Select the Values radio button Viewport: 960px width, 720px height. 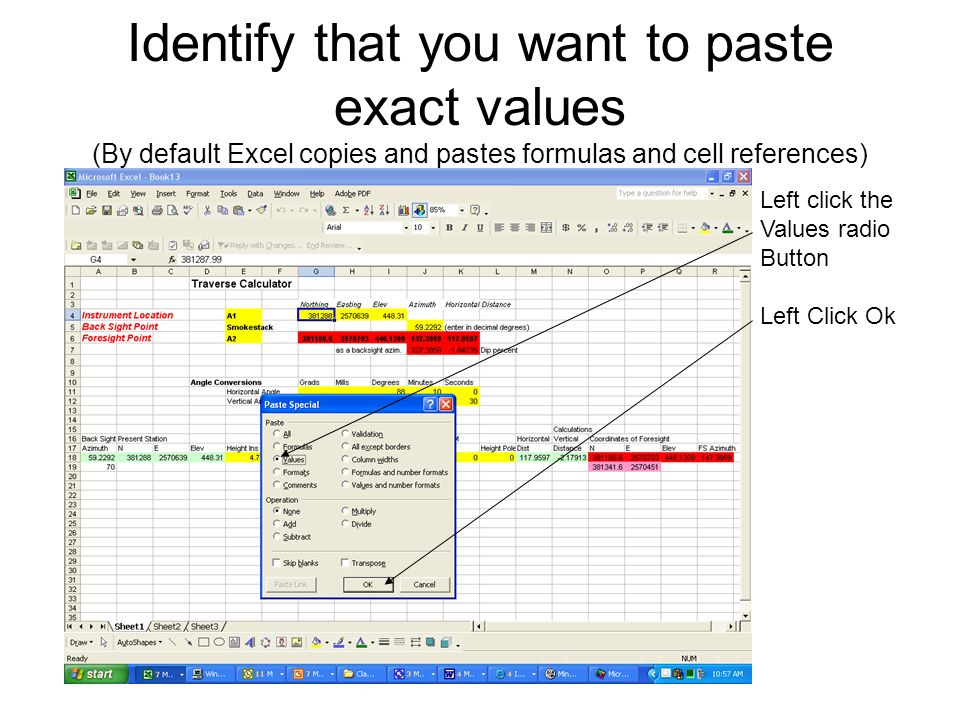coord(277,459)
